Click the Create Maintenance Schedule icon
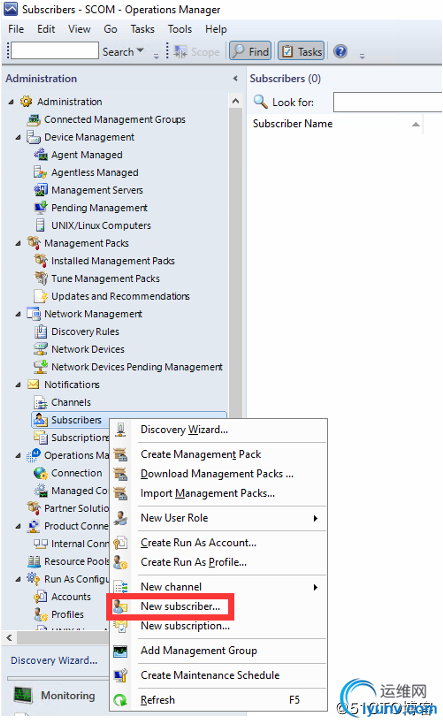Screen dimensions: 443x725 click(121, 675)
